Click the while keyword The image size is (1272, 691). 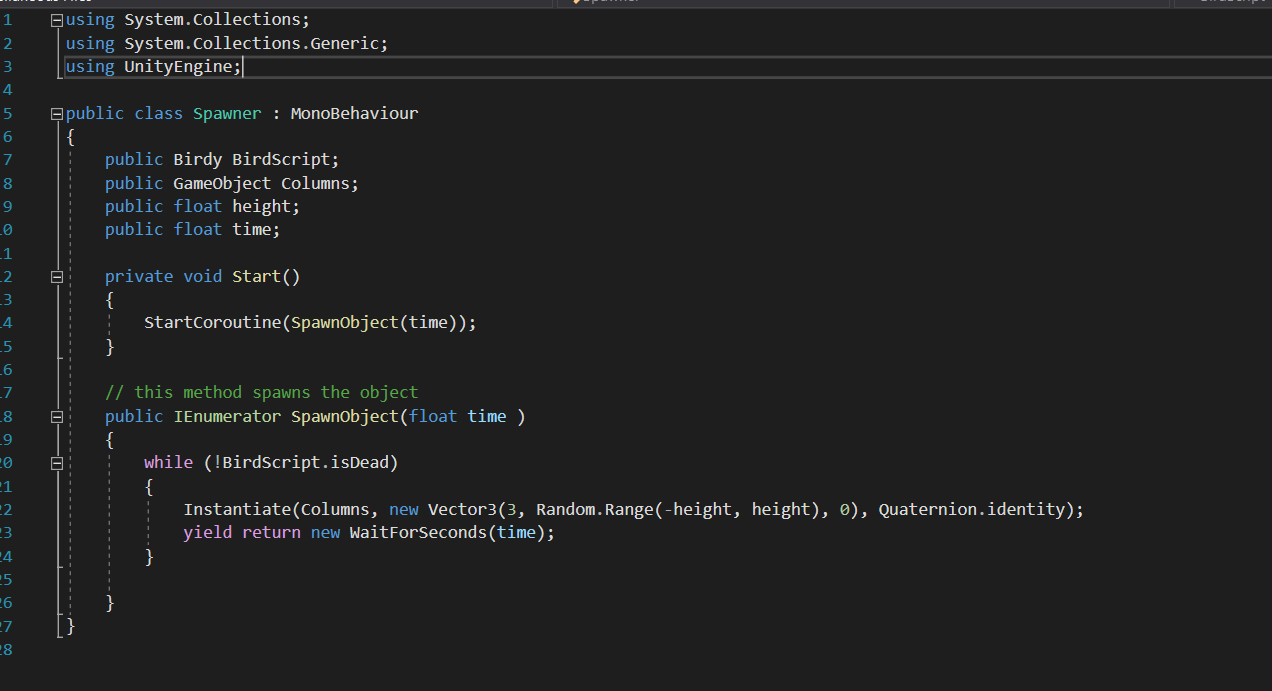pos(168,462)
